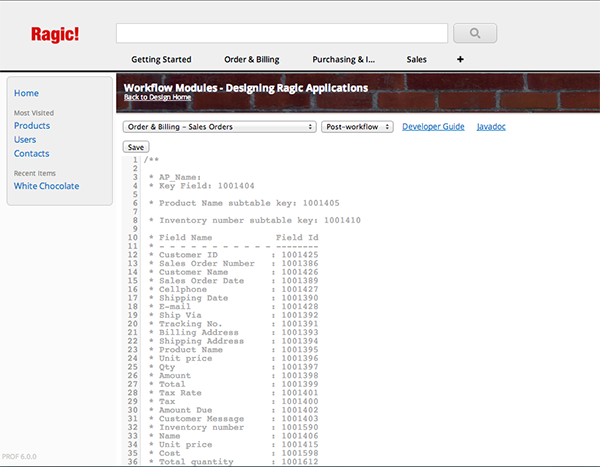Click the 'Field Name Field Id' header line

click(x=233, y=238)
